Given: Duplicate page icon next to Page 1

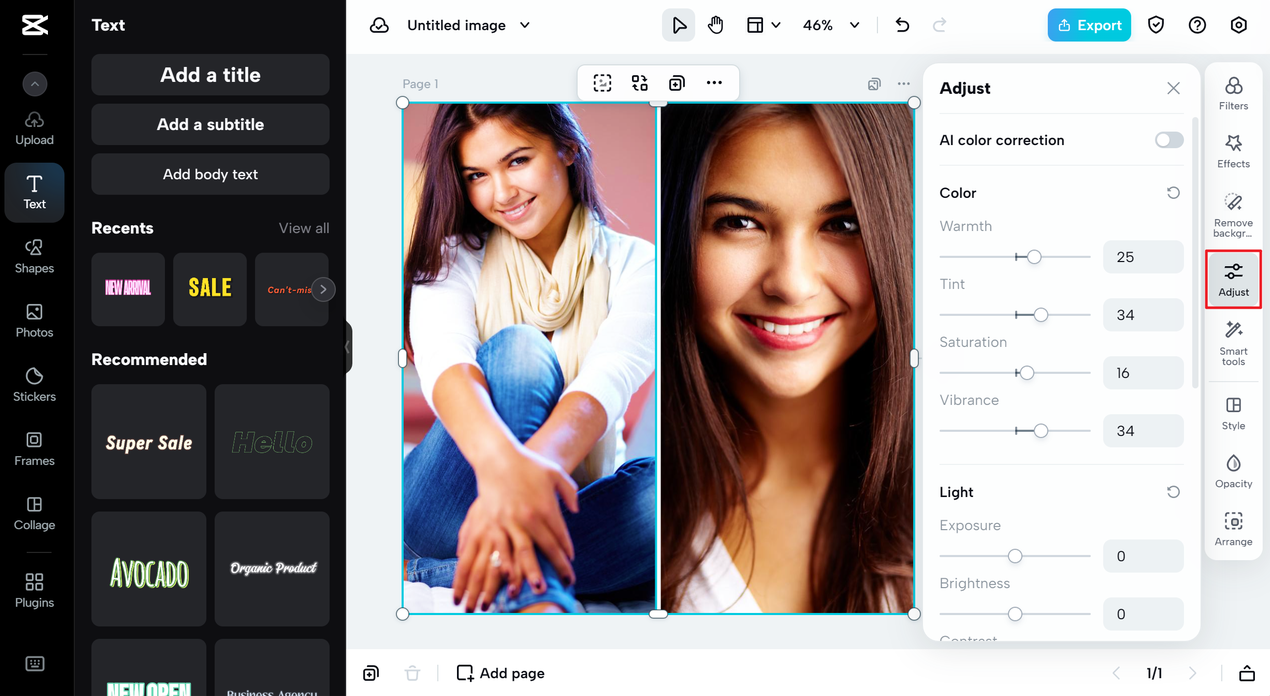Looking at the screenshot, I should (x=874, y=84).
